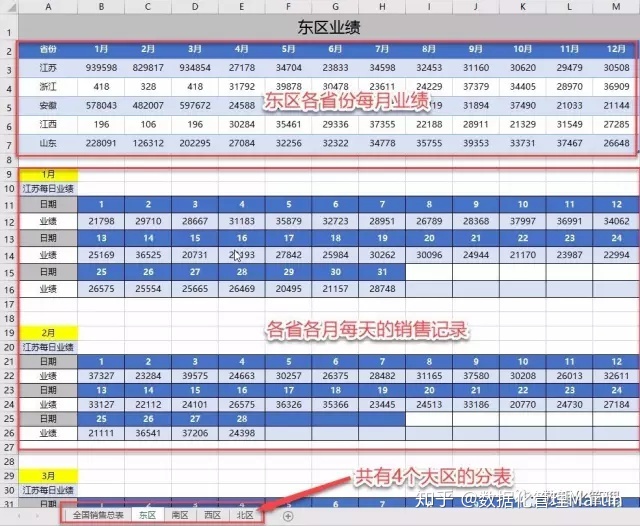Select cell with value 21144
The height and width of the screenshot is (526, 640).
point(616,105)
